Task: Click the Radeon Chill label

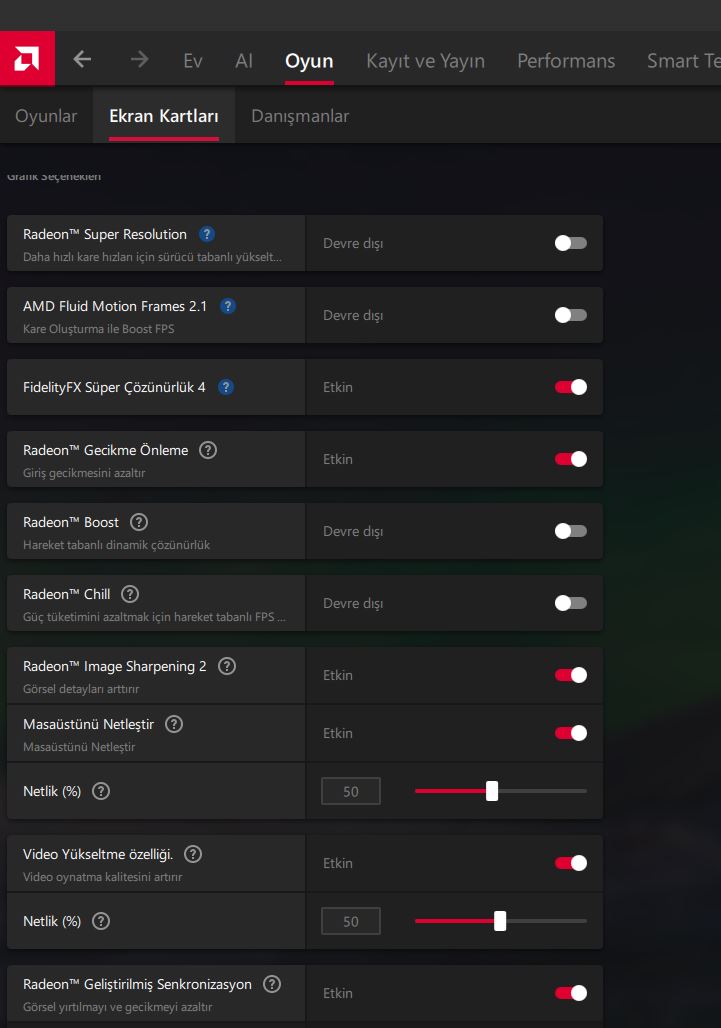Action: 67,595
